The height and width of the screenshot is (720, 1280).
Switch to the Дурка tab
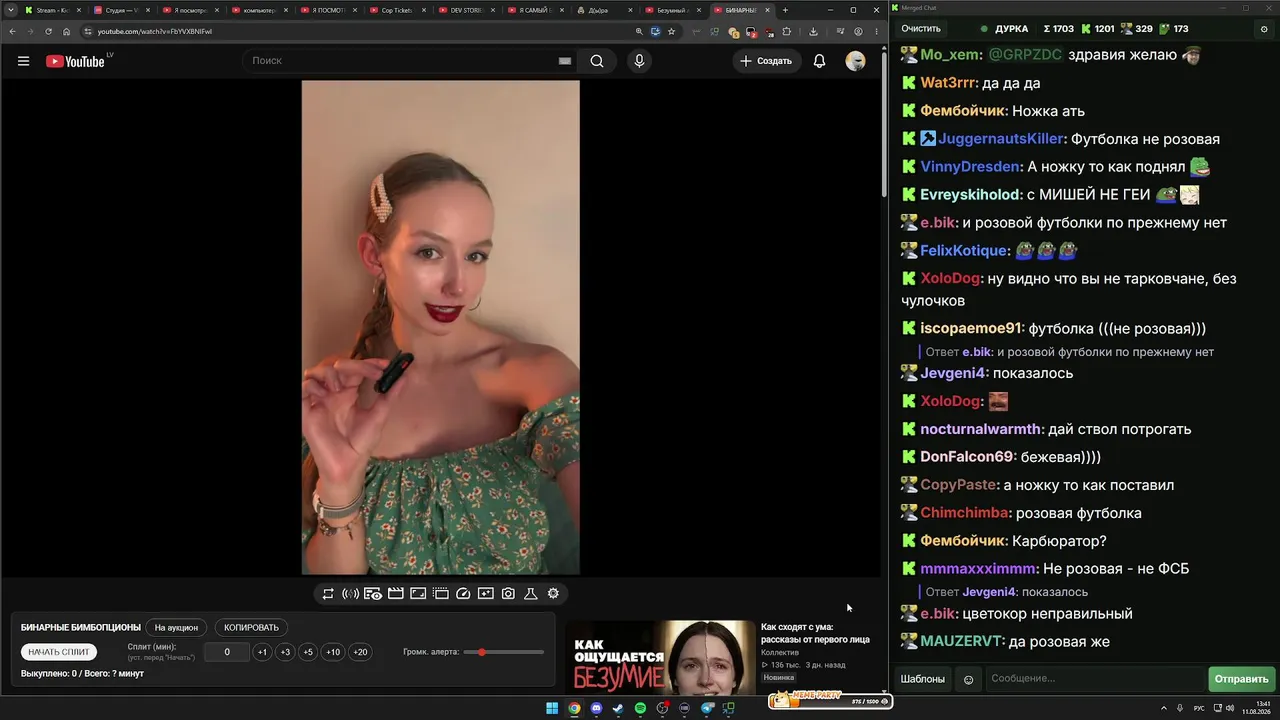click(x=603, y=10)
